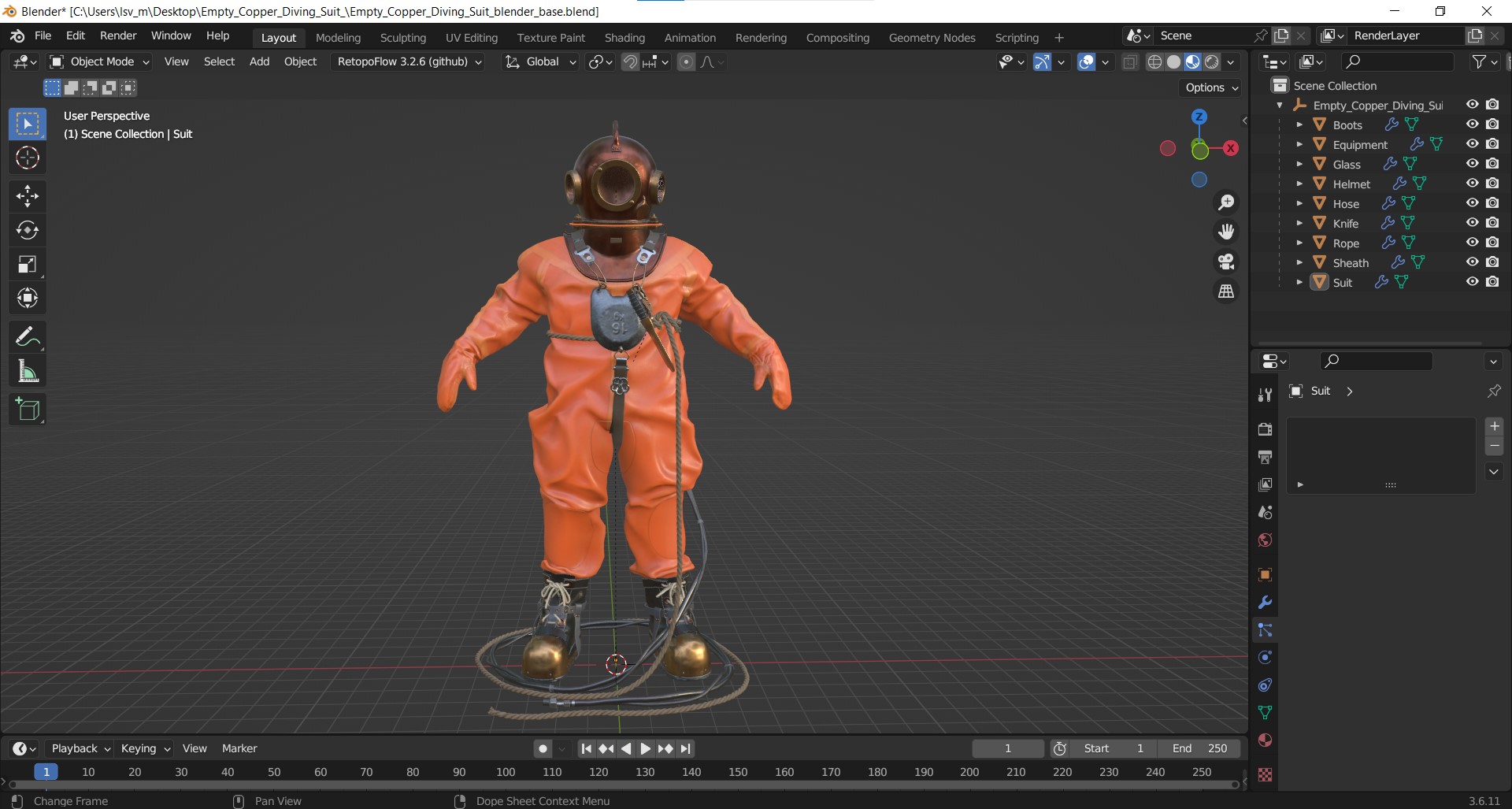Select the Transform tool

tap(28, 299)
